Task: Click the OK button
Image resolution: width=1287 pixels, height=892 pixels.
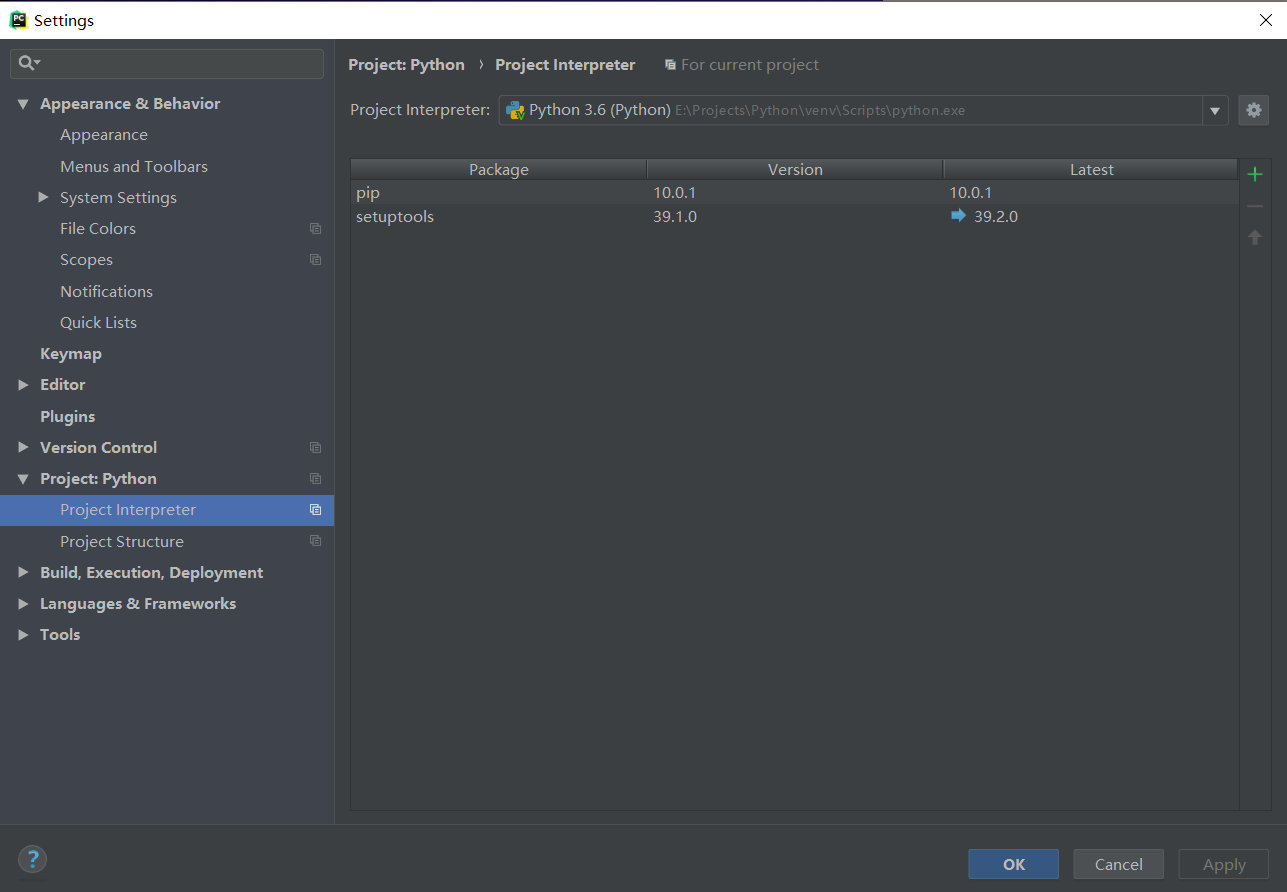Action: click(x=1013, y=864)
